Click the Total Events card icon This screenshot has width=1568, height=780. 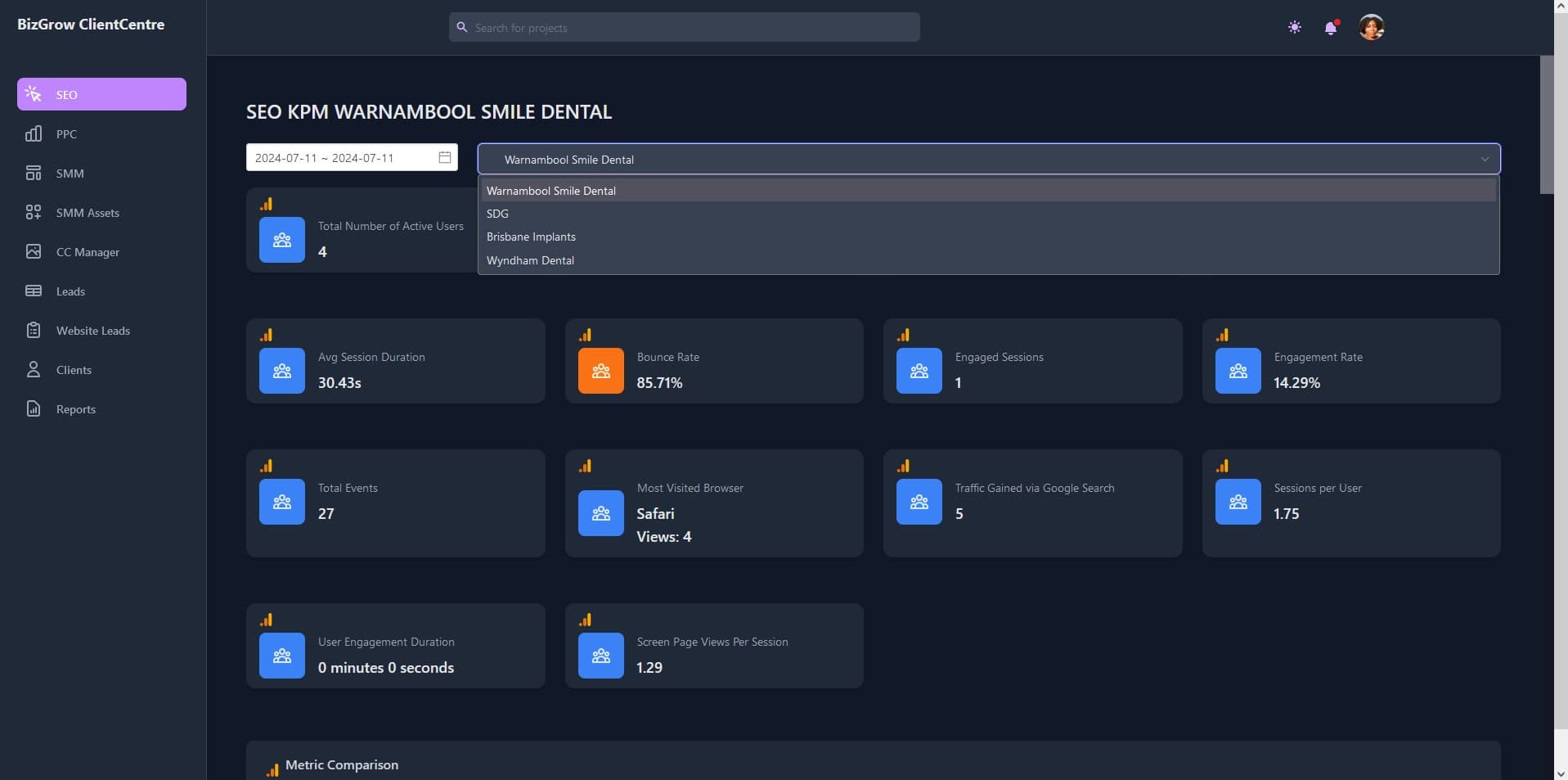[282, 502]
